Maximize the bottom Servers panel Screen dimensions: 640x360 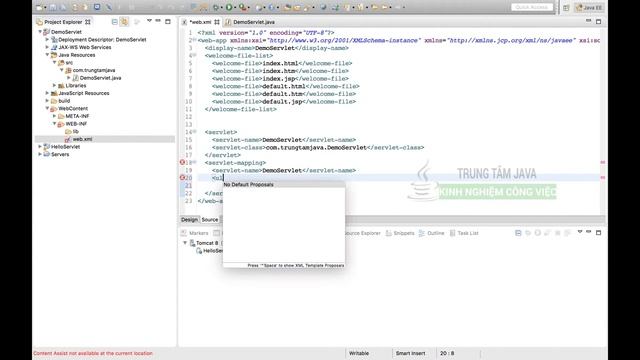tap(598, 233)
